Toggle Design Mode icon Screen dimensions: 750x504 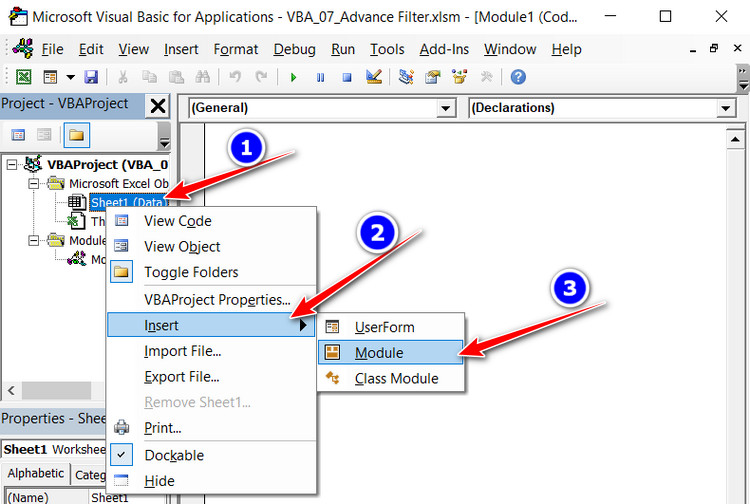click(x=374, y=77)
